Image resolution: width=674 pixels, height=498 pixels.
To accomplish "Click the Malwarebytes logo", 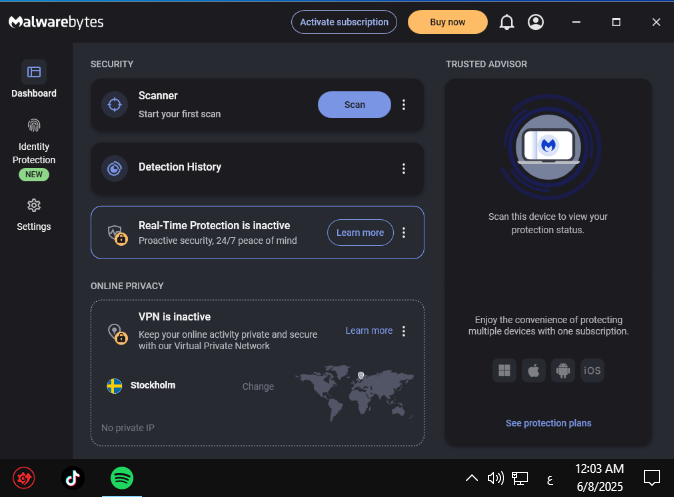I will 56,22.
